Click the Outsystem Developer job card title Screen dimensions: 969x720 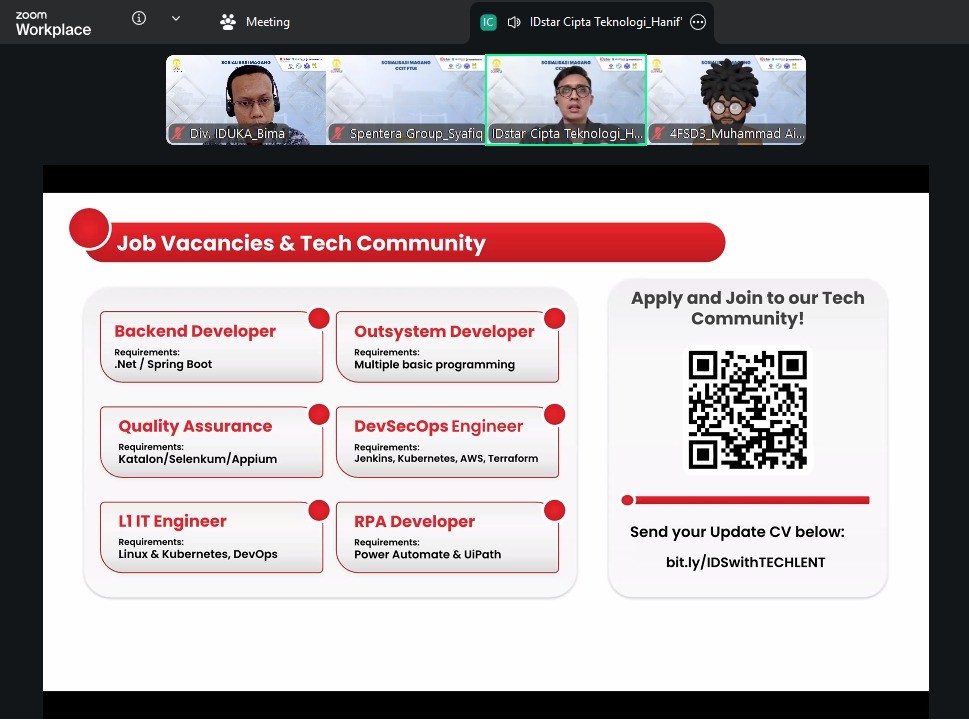coord(444,331)
